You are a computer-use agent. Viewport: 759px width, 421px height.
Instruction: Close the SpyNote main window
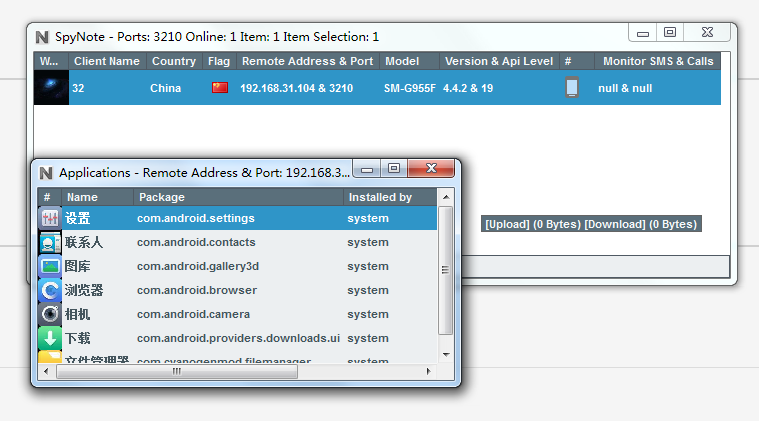pyautogui.click(x=707, y=32)
